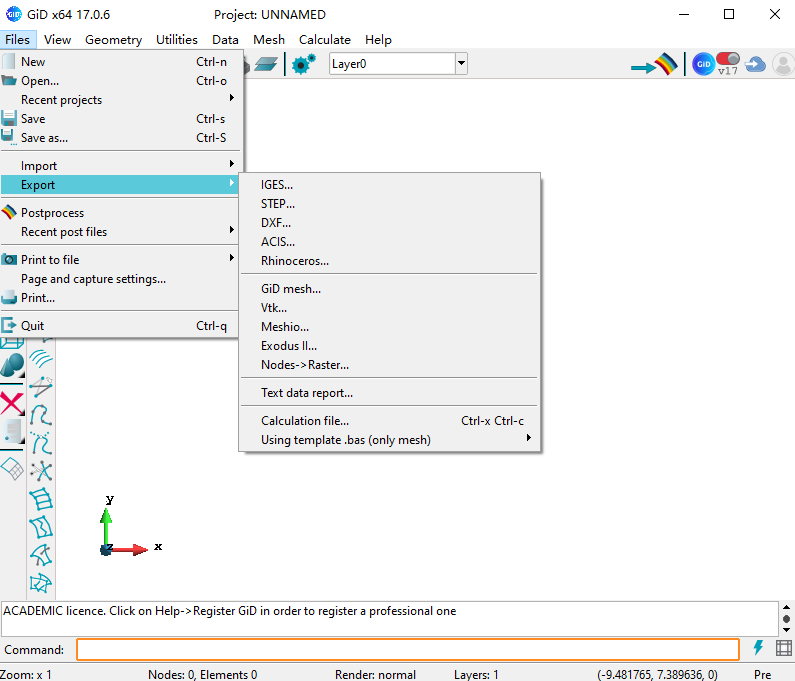Export via Meshio...

click(389, 327)
